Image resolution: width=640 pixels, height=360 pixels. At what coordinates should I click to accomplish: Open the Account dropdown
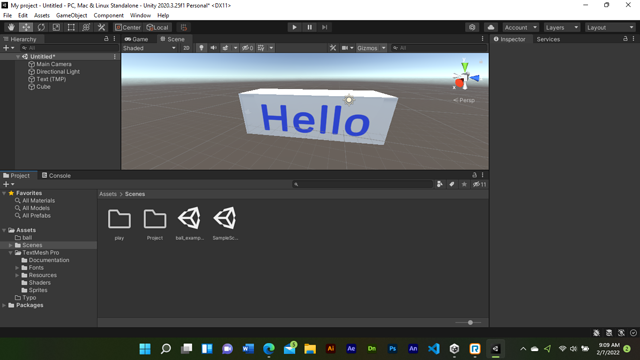[520, 27]
